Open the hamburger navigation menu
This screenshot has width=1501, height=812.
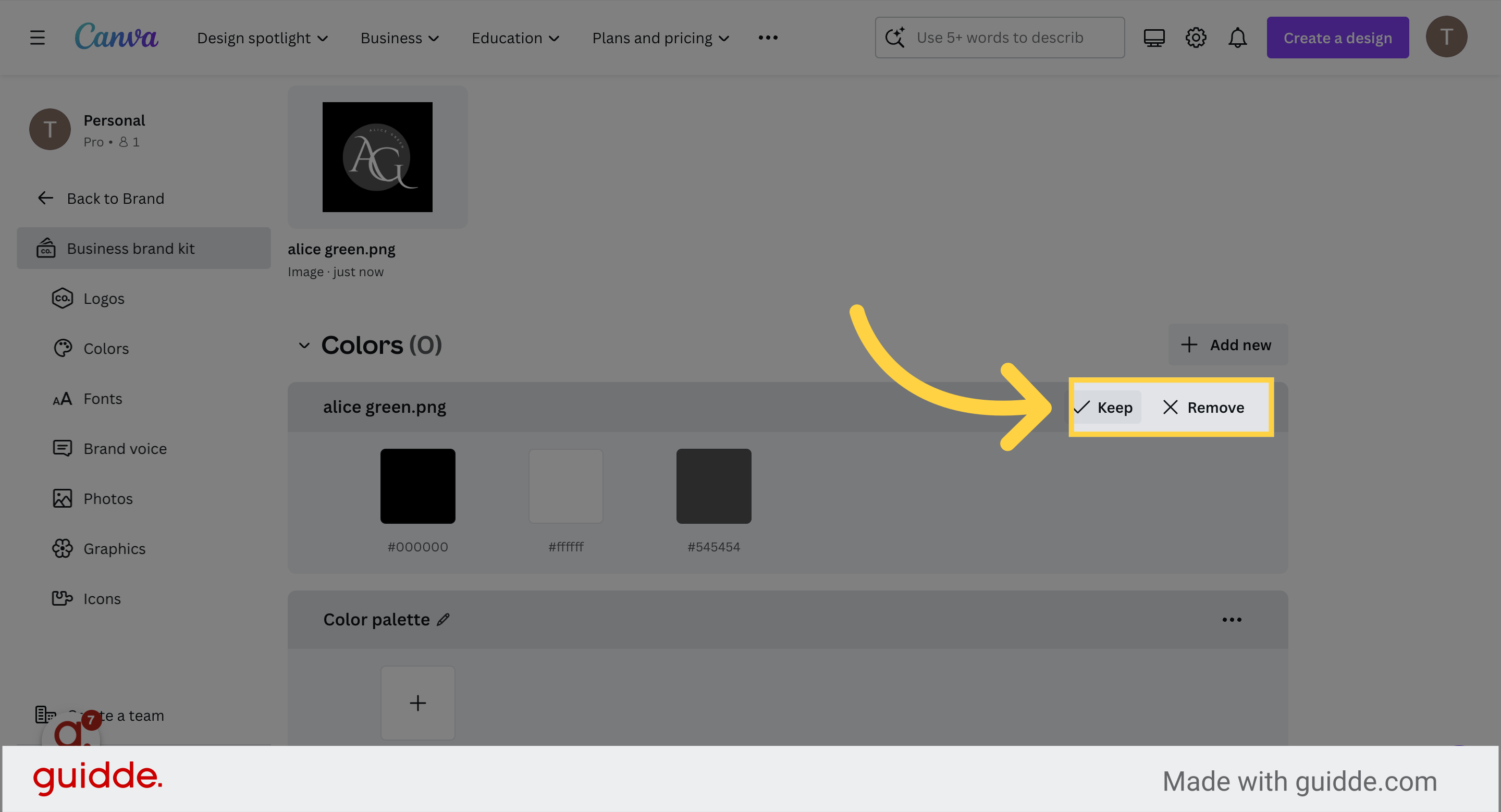[36, 38]
